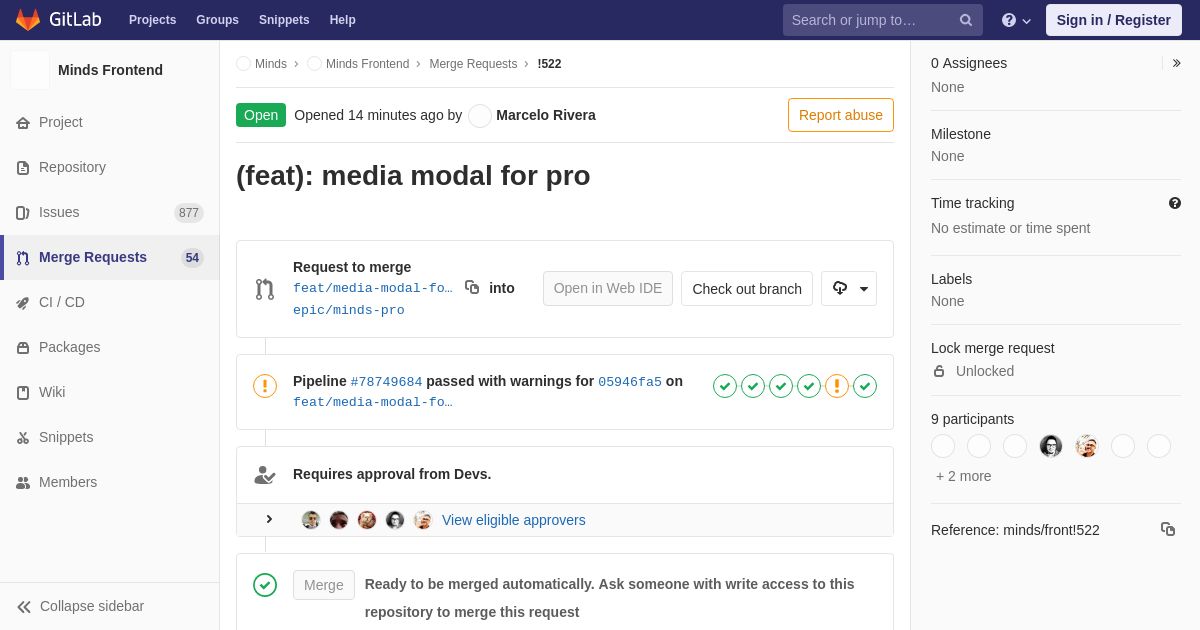
Task: Click the Unlocked padlock icon
Action: (939, 371)
